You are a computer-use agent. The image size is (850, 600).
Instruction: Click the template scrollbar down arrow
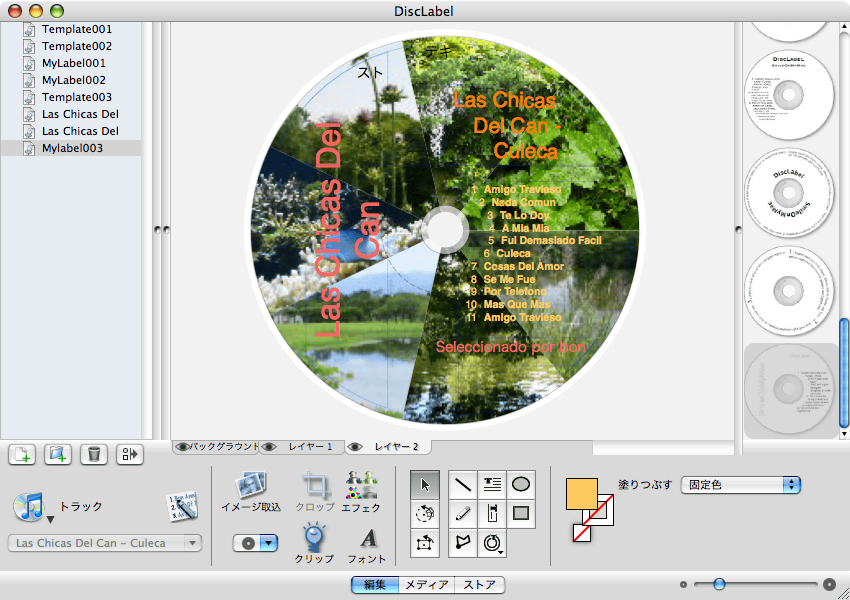click(x=843, y=434)
